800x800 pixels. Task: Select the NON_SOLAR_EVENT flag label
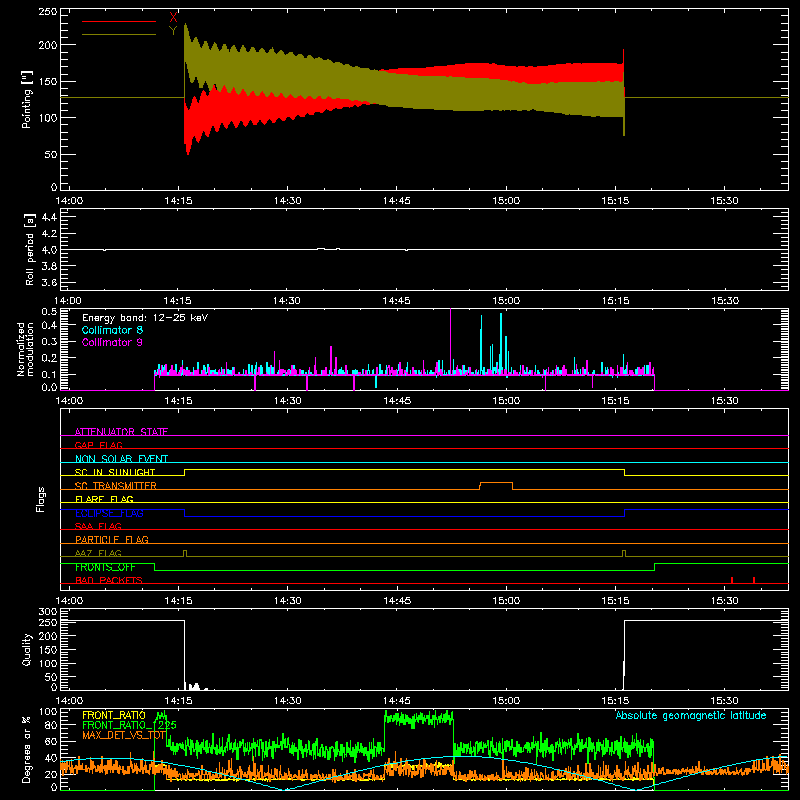coord(121,459)
